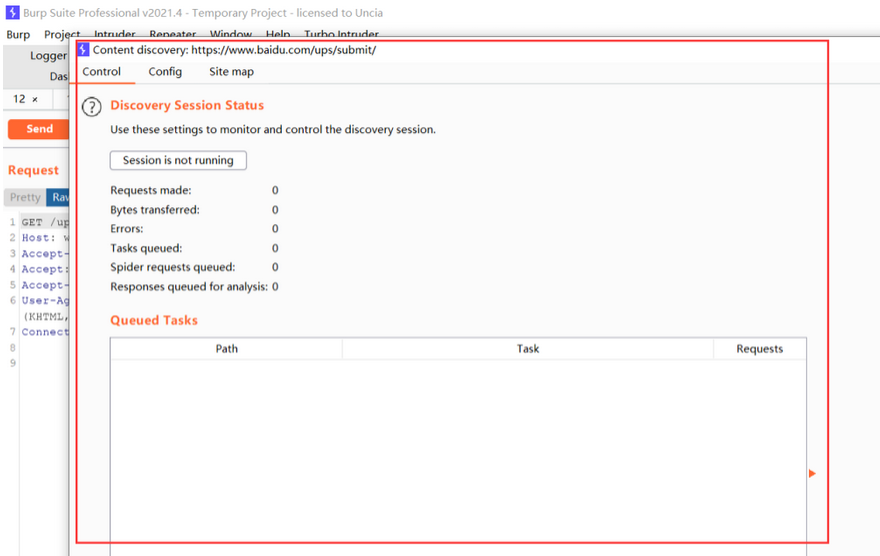Open the Window menu

click(x=231, y=34)
